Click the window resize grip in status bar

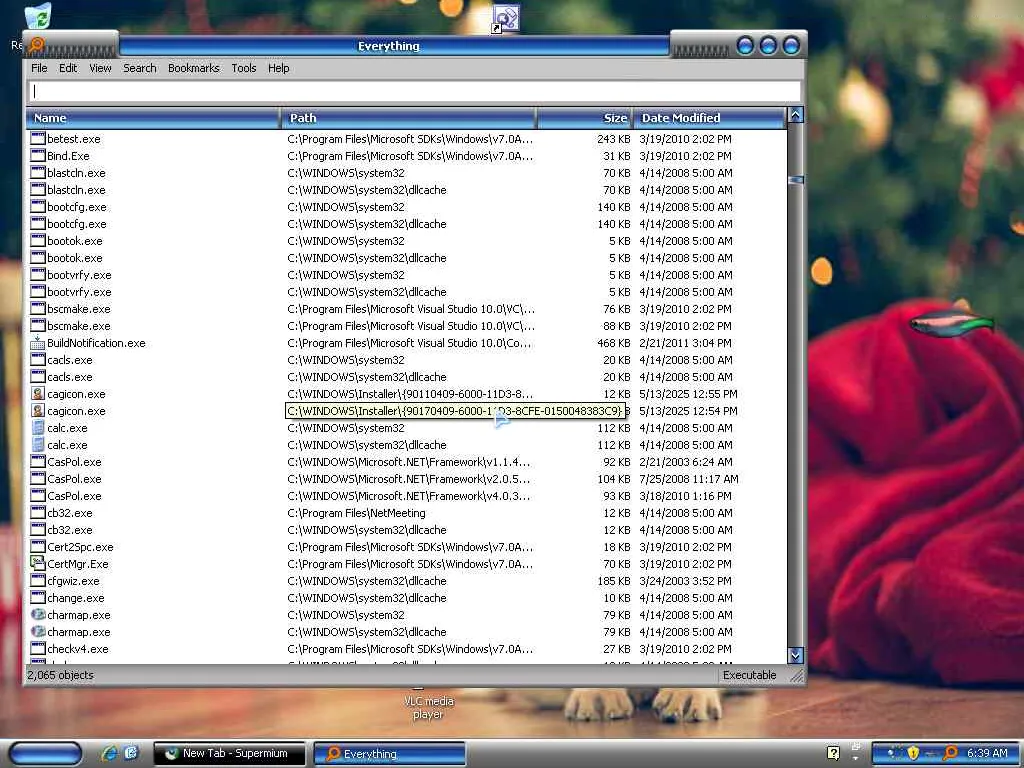coord(796,677)
